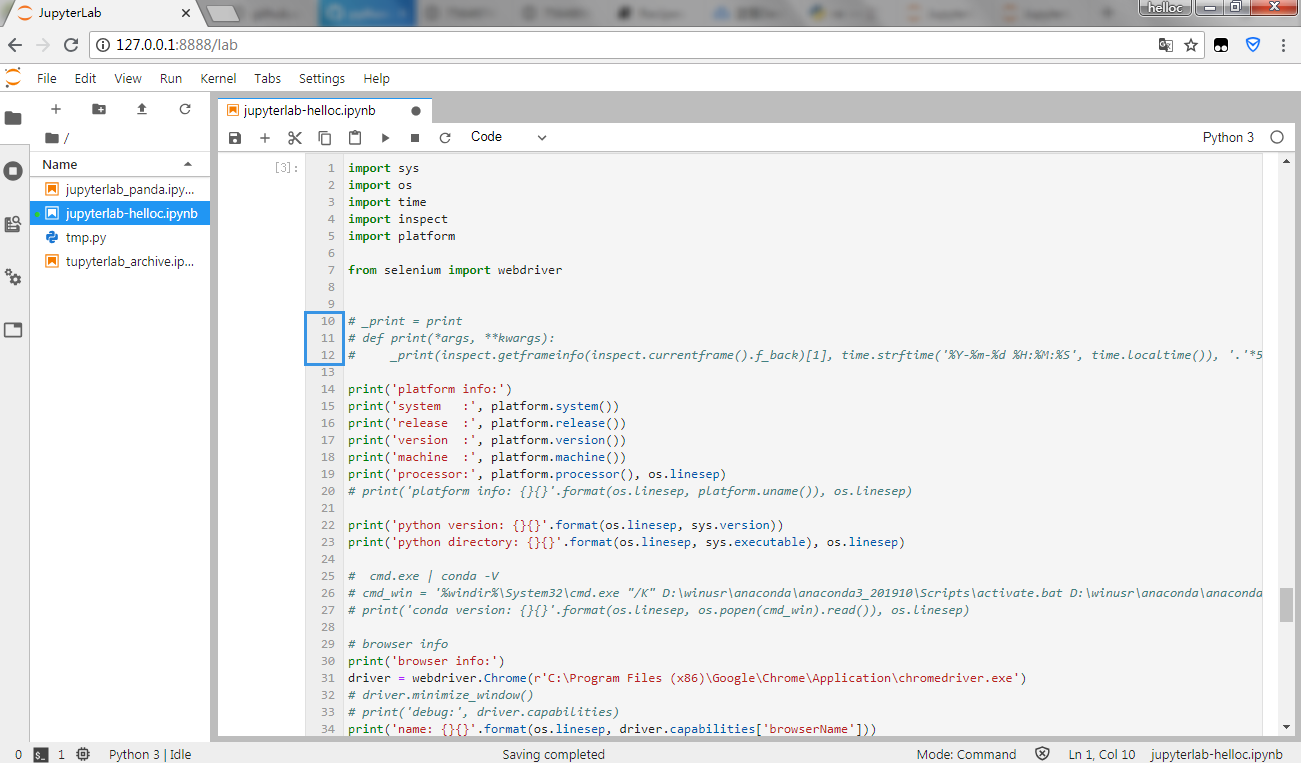Open the Kernel menu

tap(218, 78)
